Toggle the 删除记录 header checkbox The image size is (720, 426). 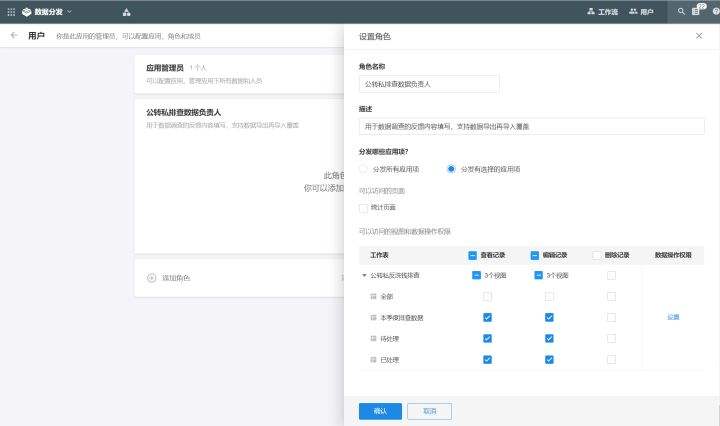(x=597, y=255)
